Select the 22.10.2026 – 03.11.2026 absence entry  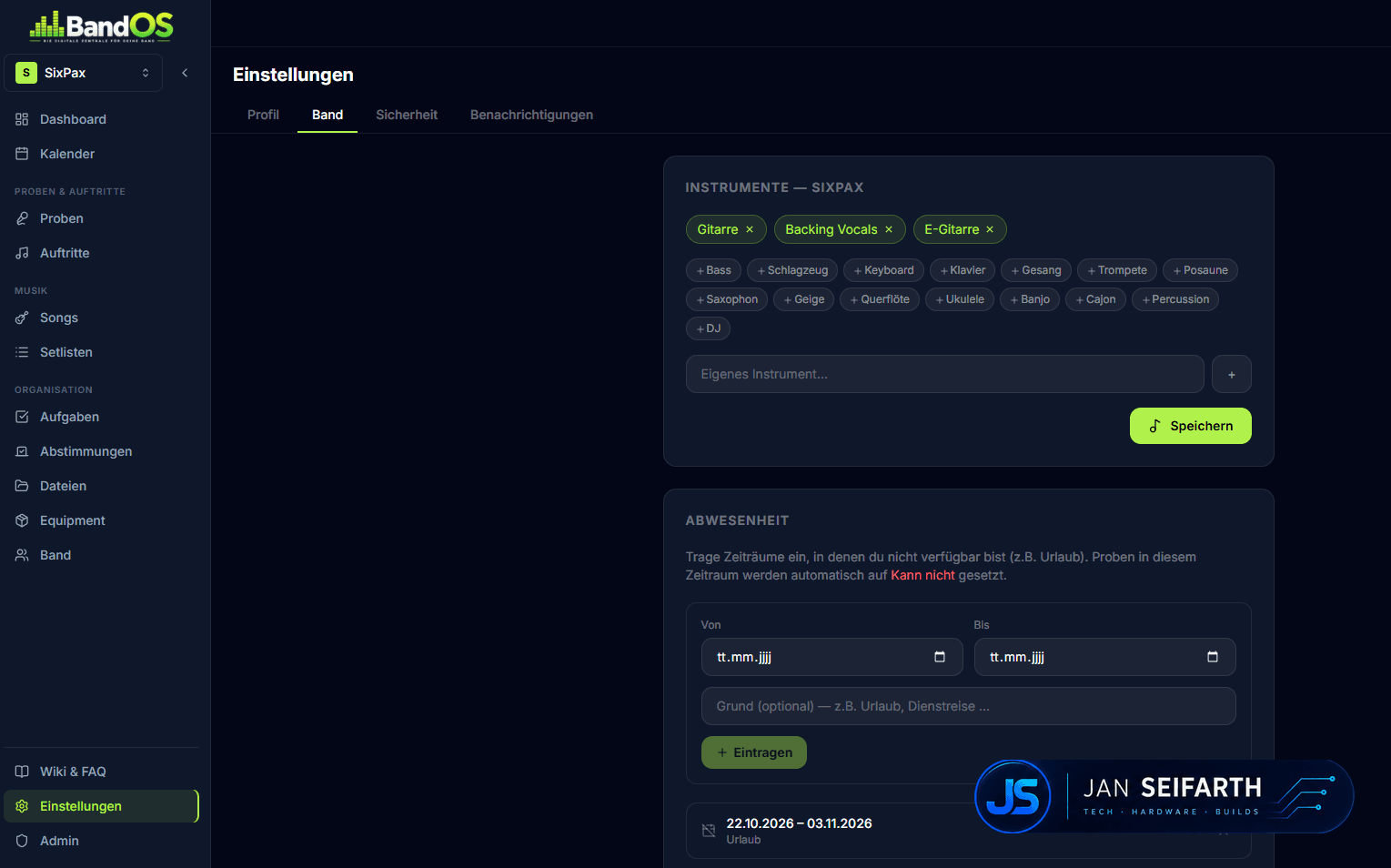click(x=968, y=831)
